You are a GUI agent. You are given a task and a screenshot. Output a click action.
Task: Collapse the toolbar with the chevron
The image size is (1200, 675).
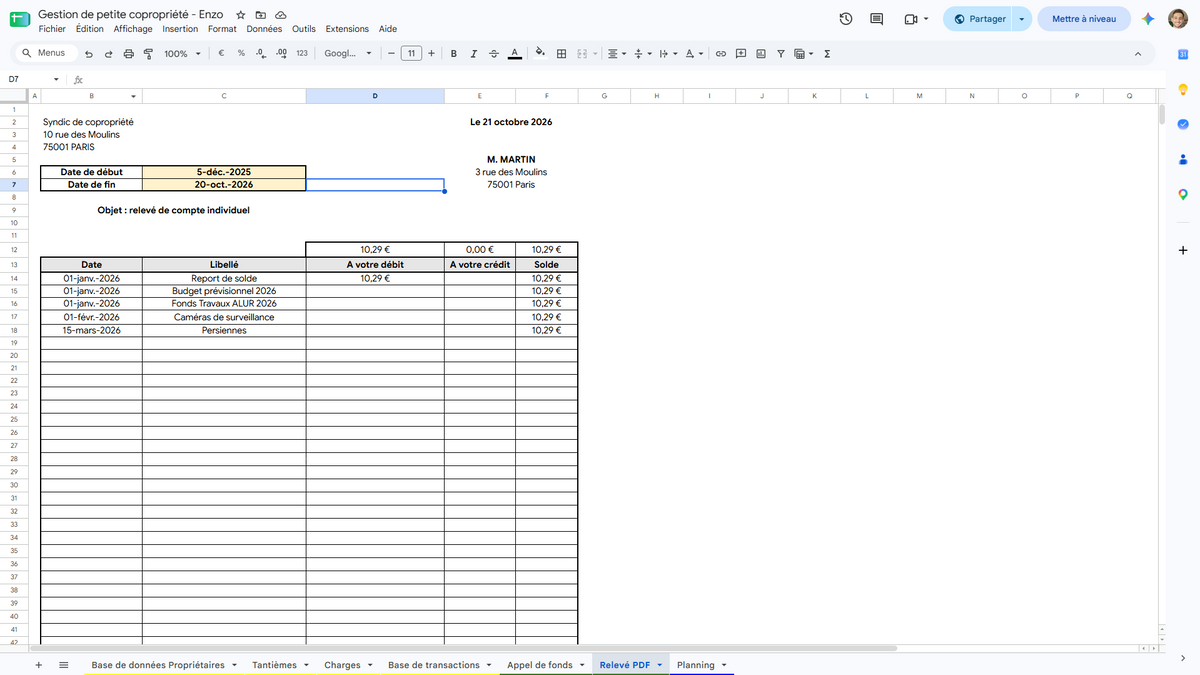coord(1138,53)
